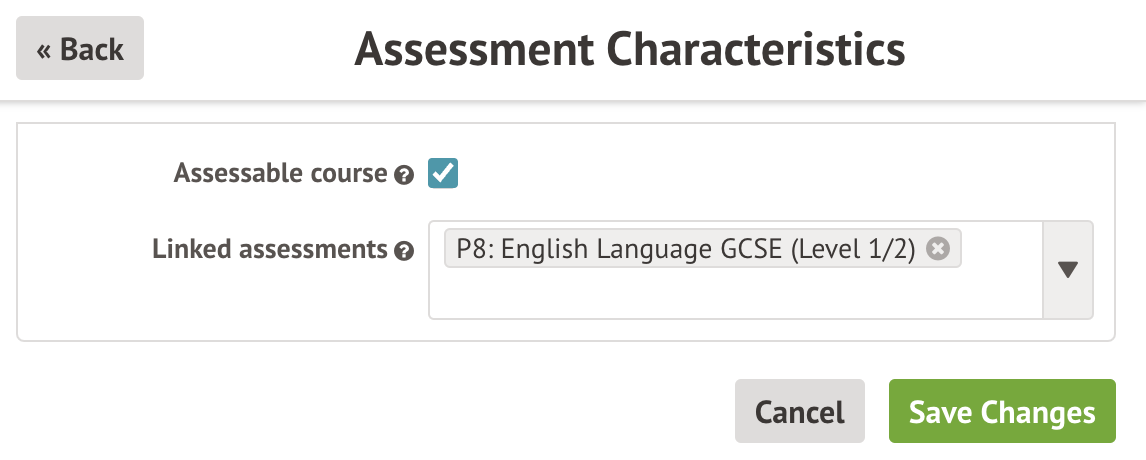Expand the Linked assessments dropdown arrow
This screenshot has height=460, width=1146.
[x=1067, y=270]
